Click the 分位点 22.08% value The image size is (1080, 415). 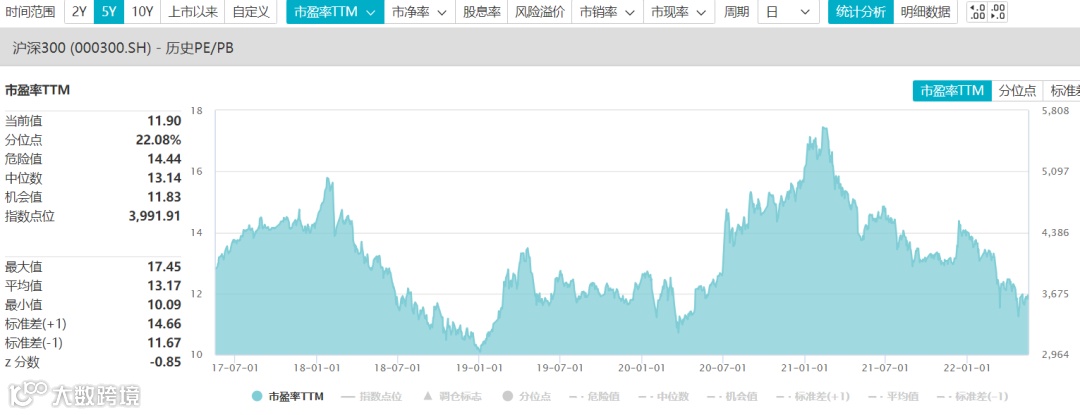point(158,140)
